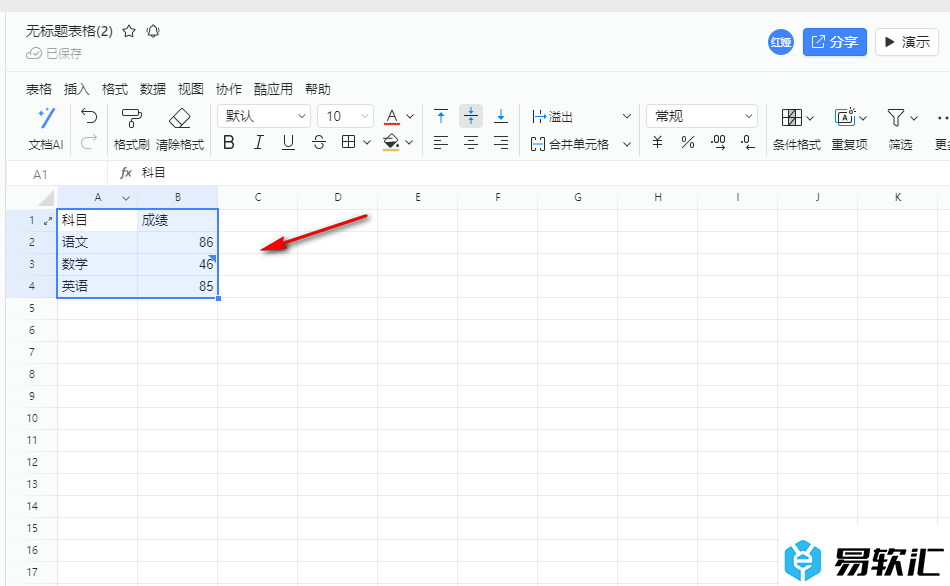Redo the last undone action
This screenshot has width=950, height=586.
coord(89,142)
